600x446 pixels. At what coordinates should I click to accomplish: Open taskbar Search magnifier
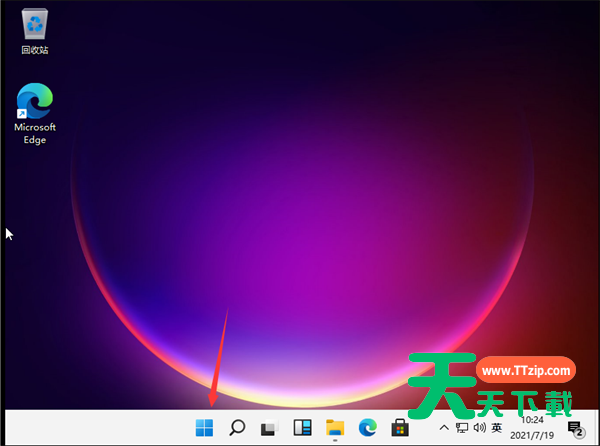(x=237, y=428)
